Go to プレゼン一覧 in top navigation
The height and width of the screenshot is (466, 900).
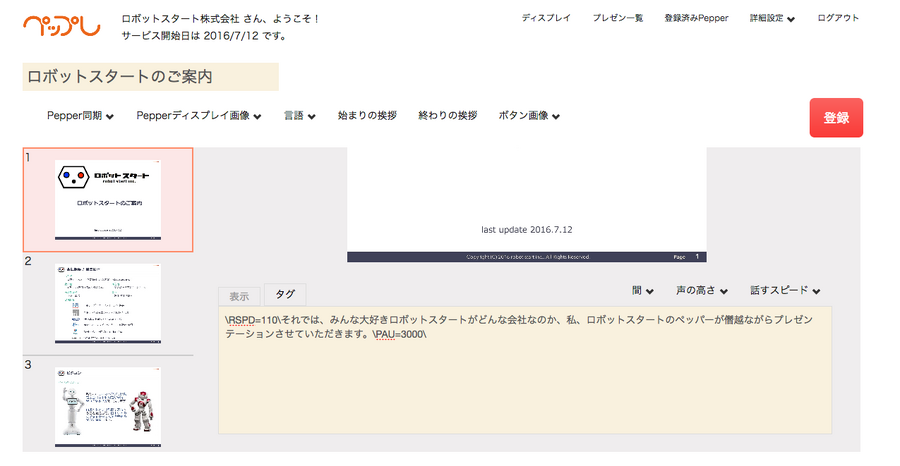click(x=617, y=18)
